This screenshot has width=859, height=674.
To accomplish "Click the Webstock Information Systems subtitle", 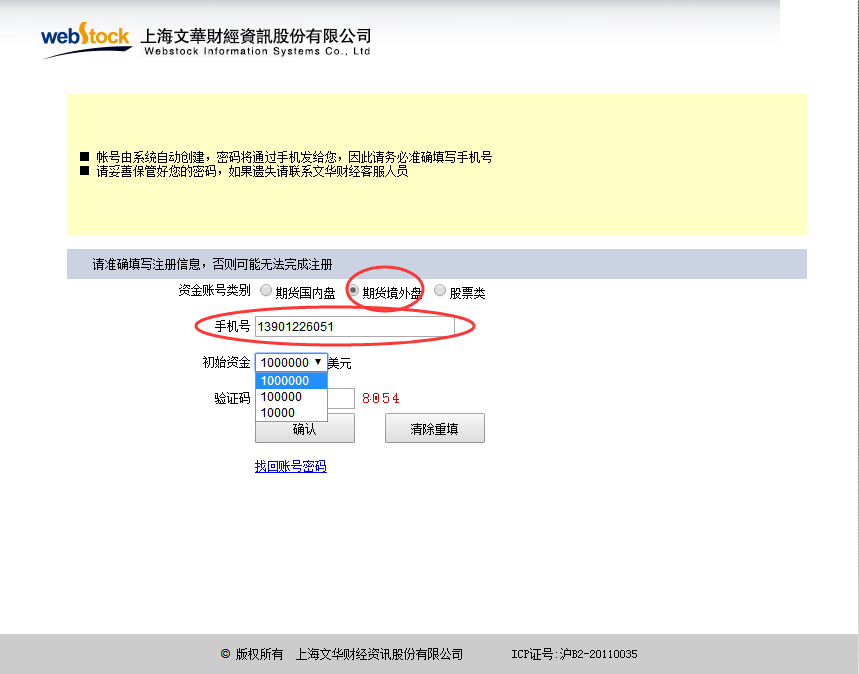I will click(x=257, y=52).
